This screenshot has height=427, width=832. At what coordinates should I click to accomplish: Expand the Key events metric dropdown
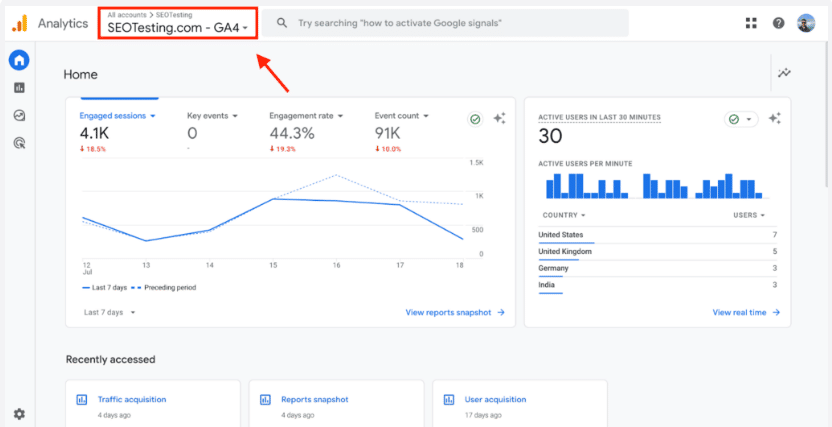pos(212,116)
